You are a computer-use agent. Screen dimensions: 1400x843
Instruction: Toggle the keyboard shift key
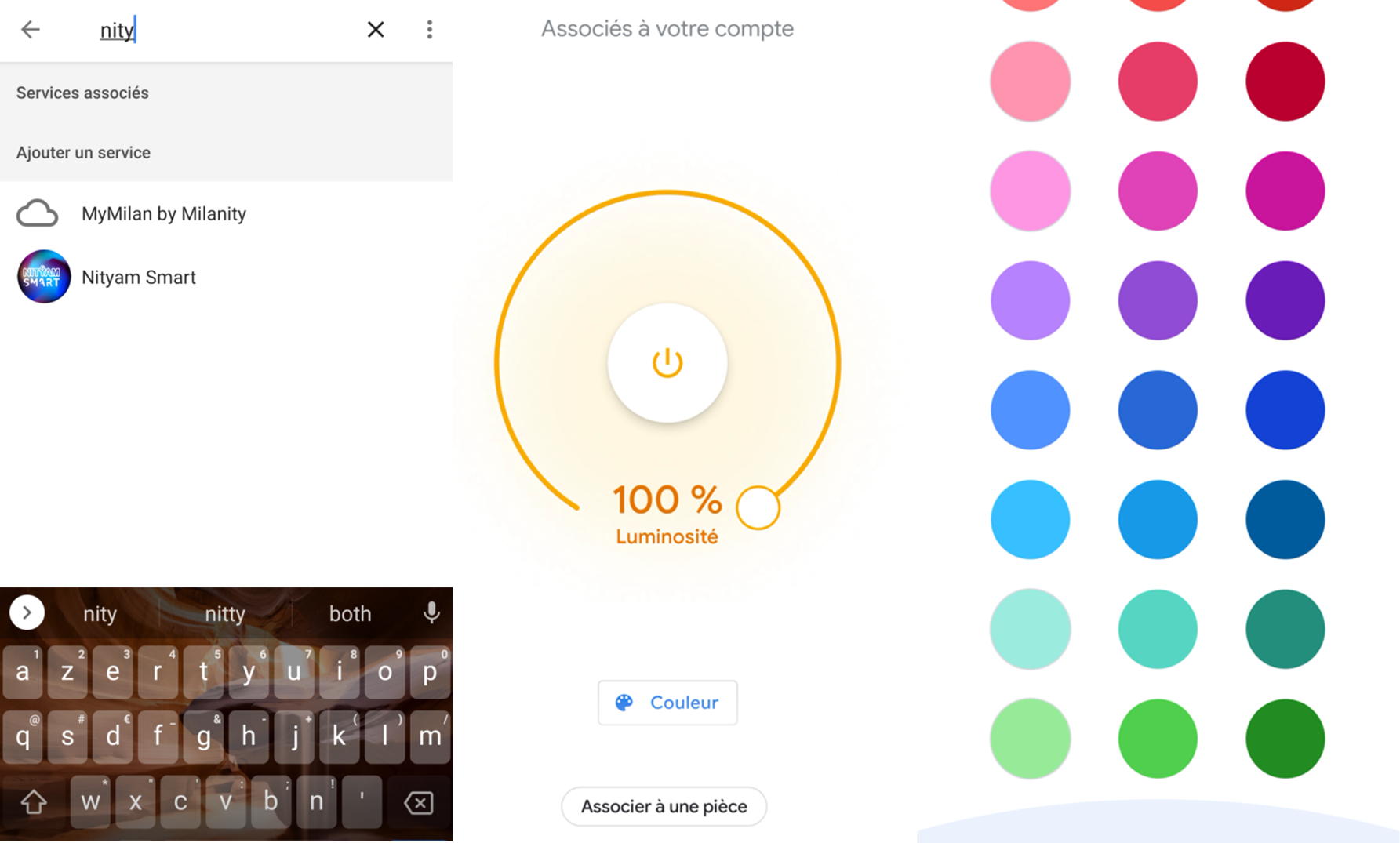point(33,802)
